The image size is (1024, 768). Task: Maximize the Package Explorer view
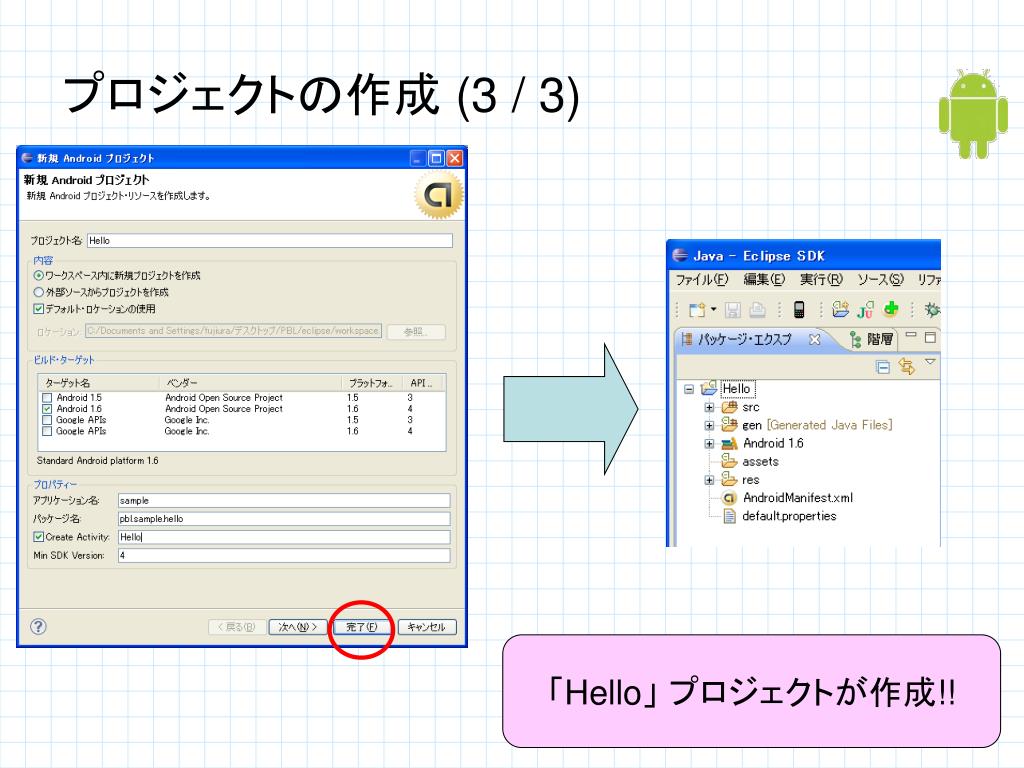point(931,337)
